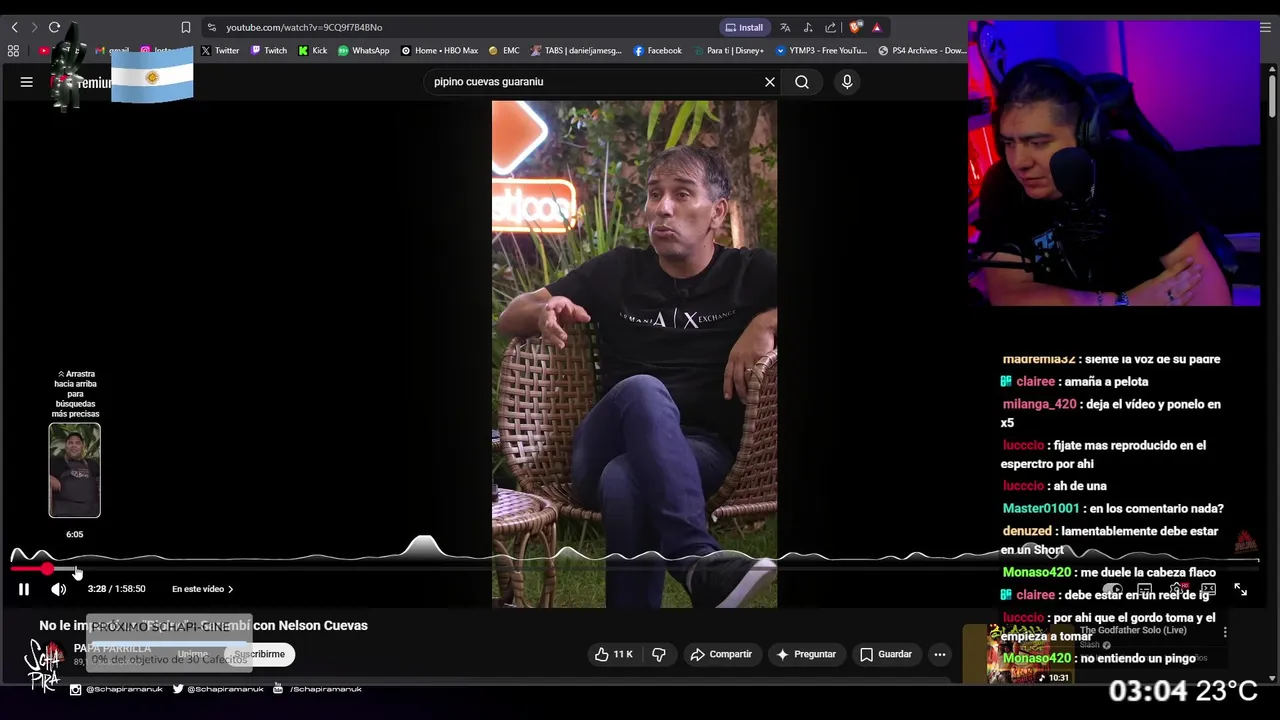Open the Kick bookmark
Viewport: 1280px width, 720px height.
point(313,50)
